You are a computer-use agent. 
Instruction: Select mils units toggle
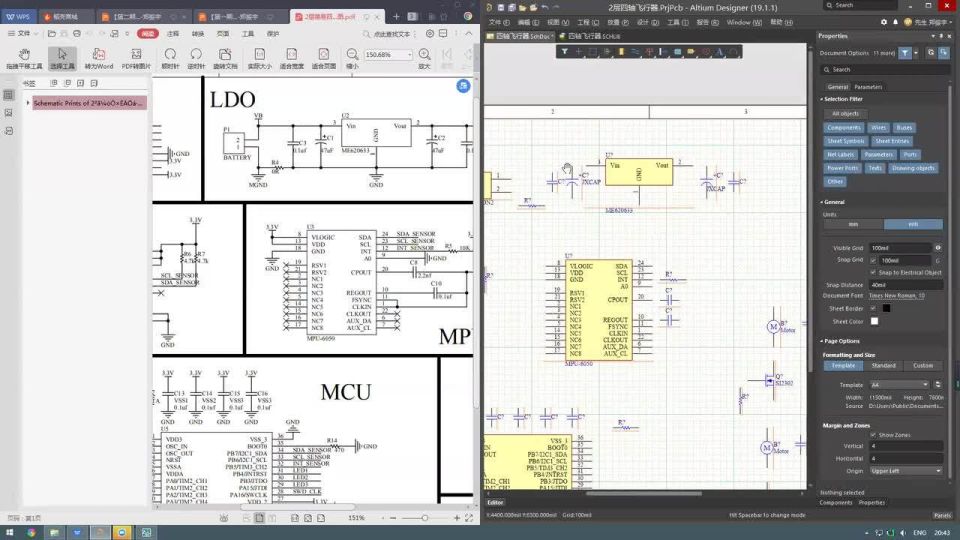(913, 224)
